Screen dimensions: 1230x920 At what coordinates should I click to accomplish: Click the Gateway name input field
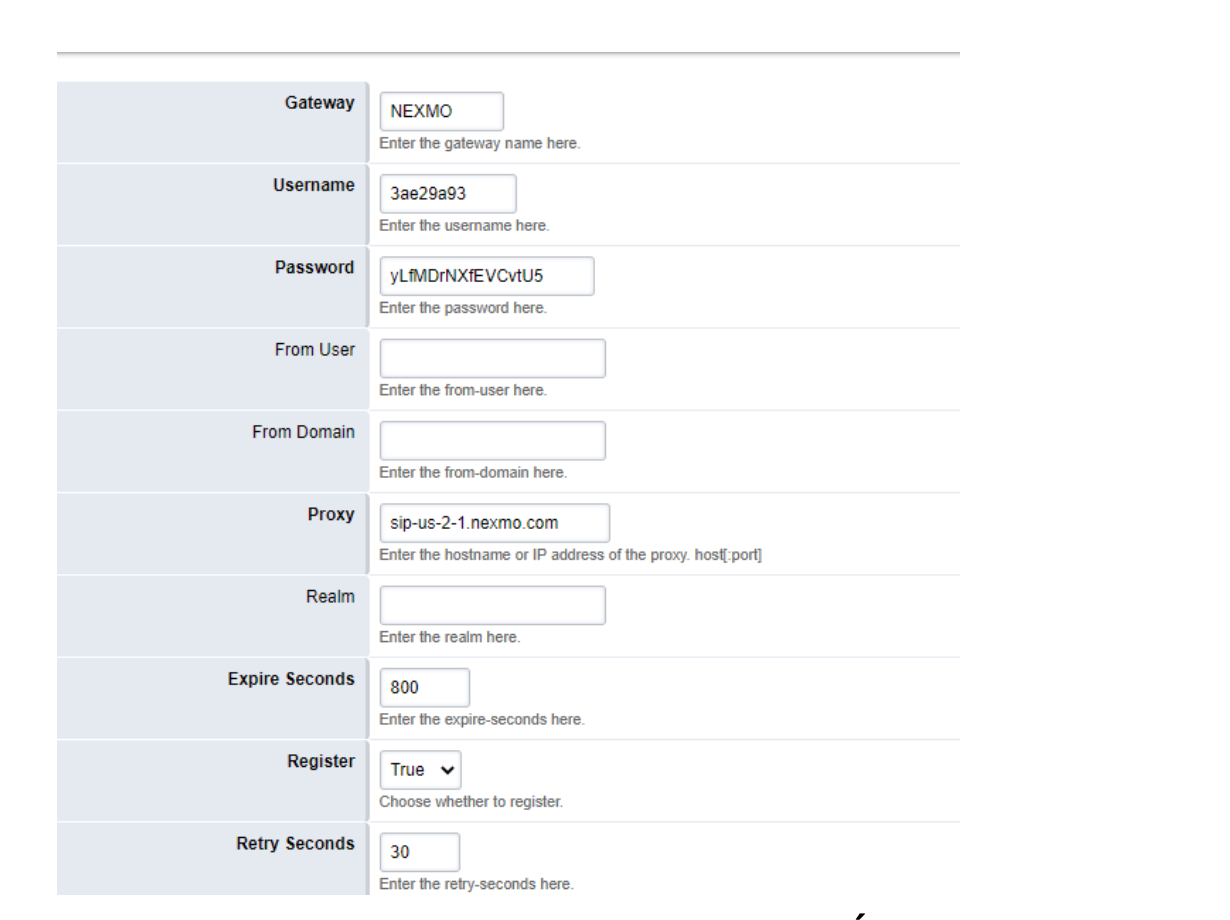(x=441, y=112)
